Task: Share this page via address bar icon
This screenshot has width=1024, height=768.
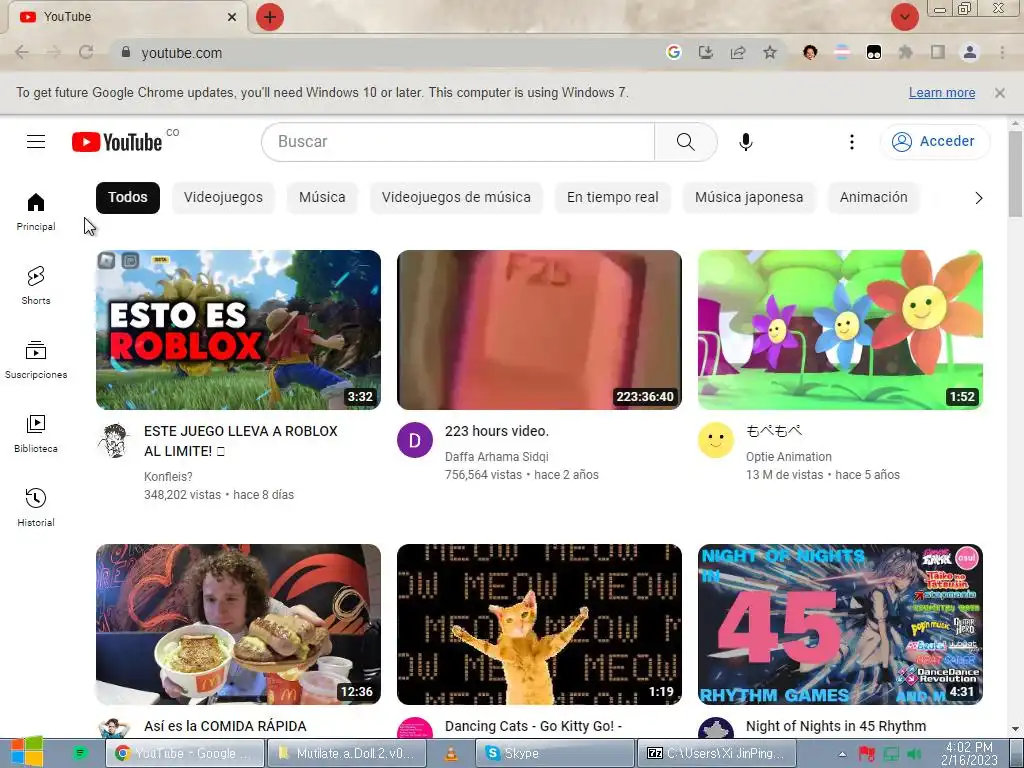Action: (x=738, y=52)
